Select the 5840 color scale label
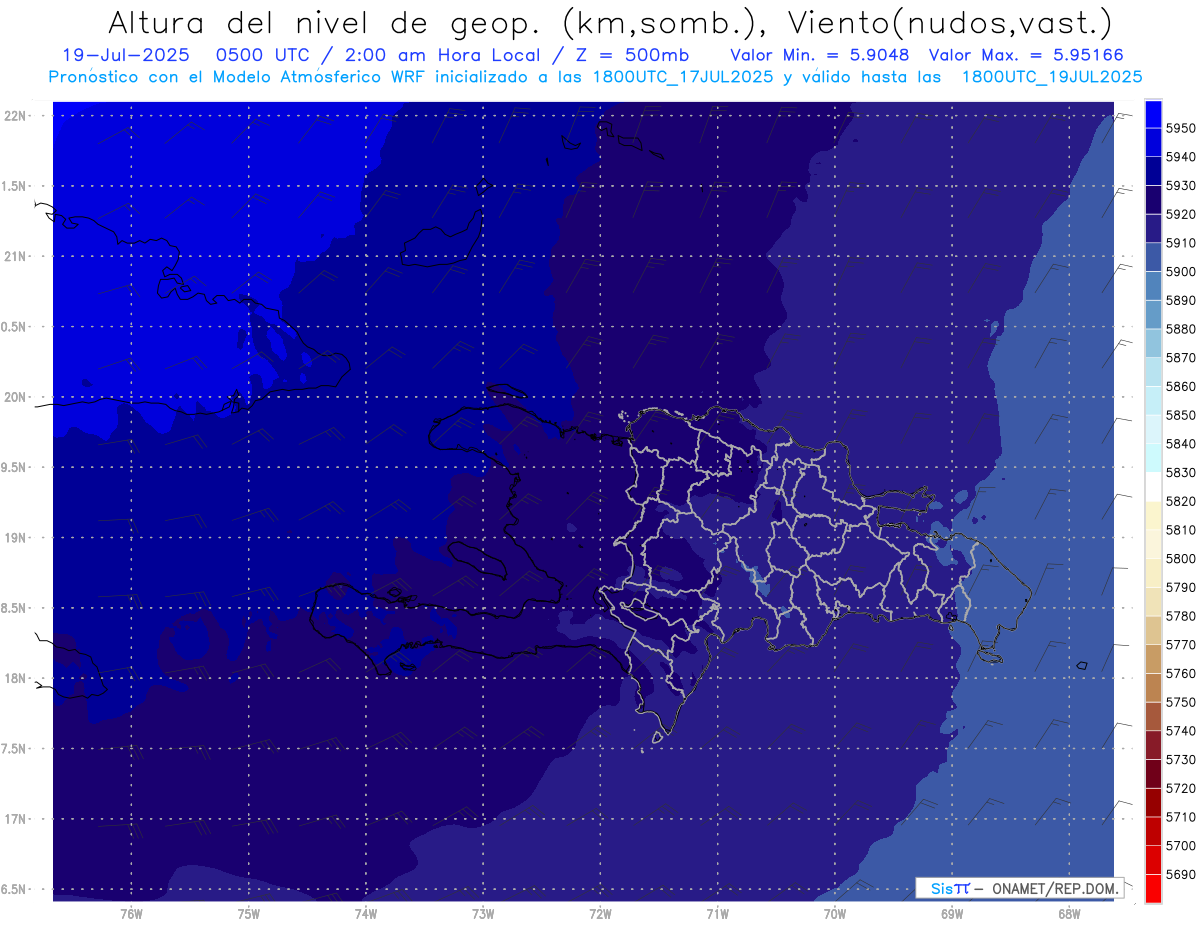The image size is (1200, 927). (x=1181, y=444)
